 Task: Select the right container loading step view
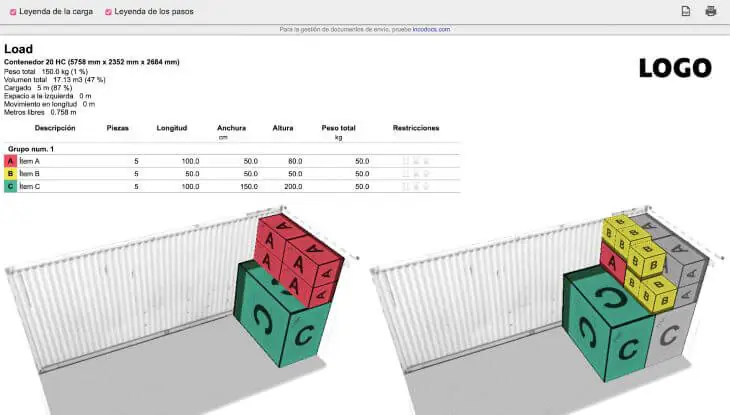(545, 300)
